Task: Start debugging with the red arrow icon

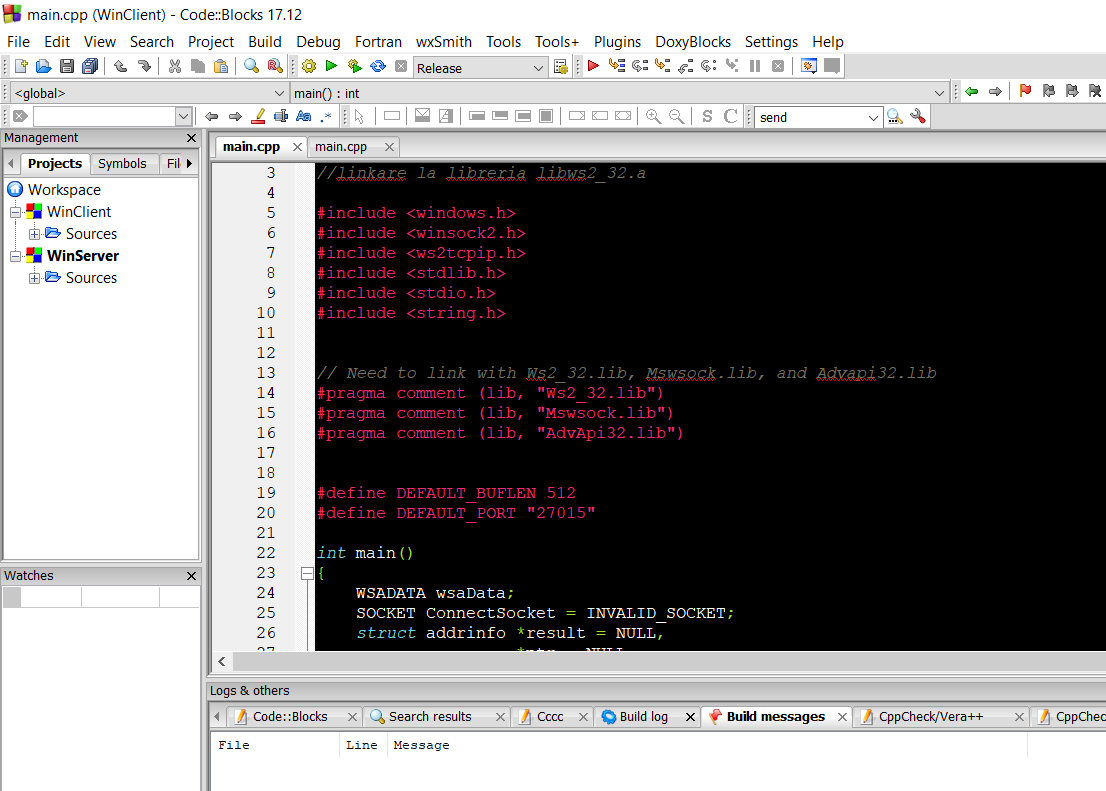Action: [x=593, y=66]
